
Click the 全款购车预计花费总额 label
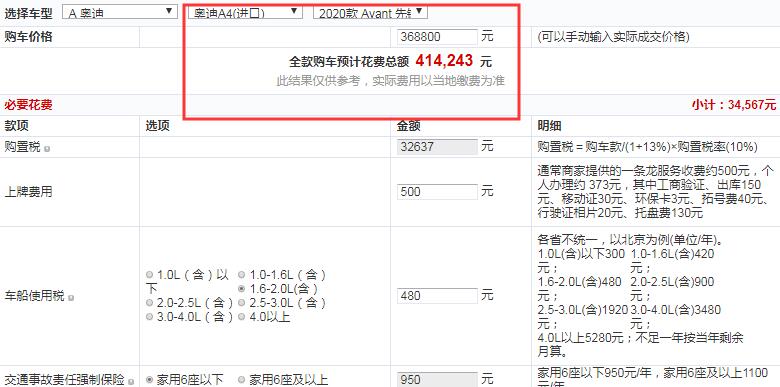pyautogui.click(x=349, y=62)
